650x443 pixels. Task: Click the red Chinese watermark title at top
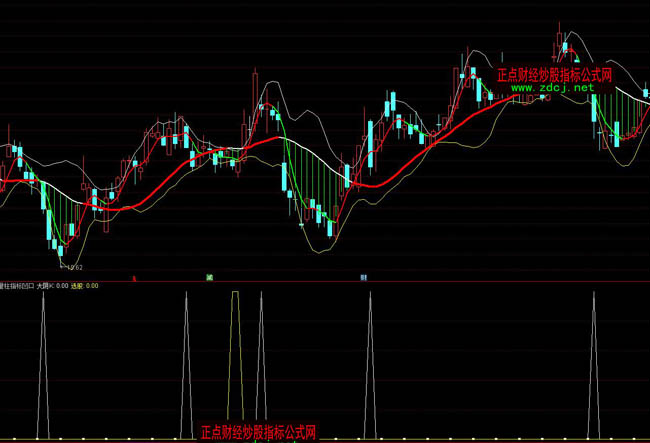554,74
